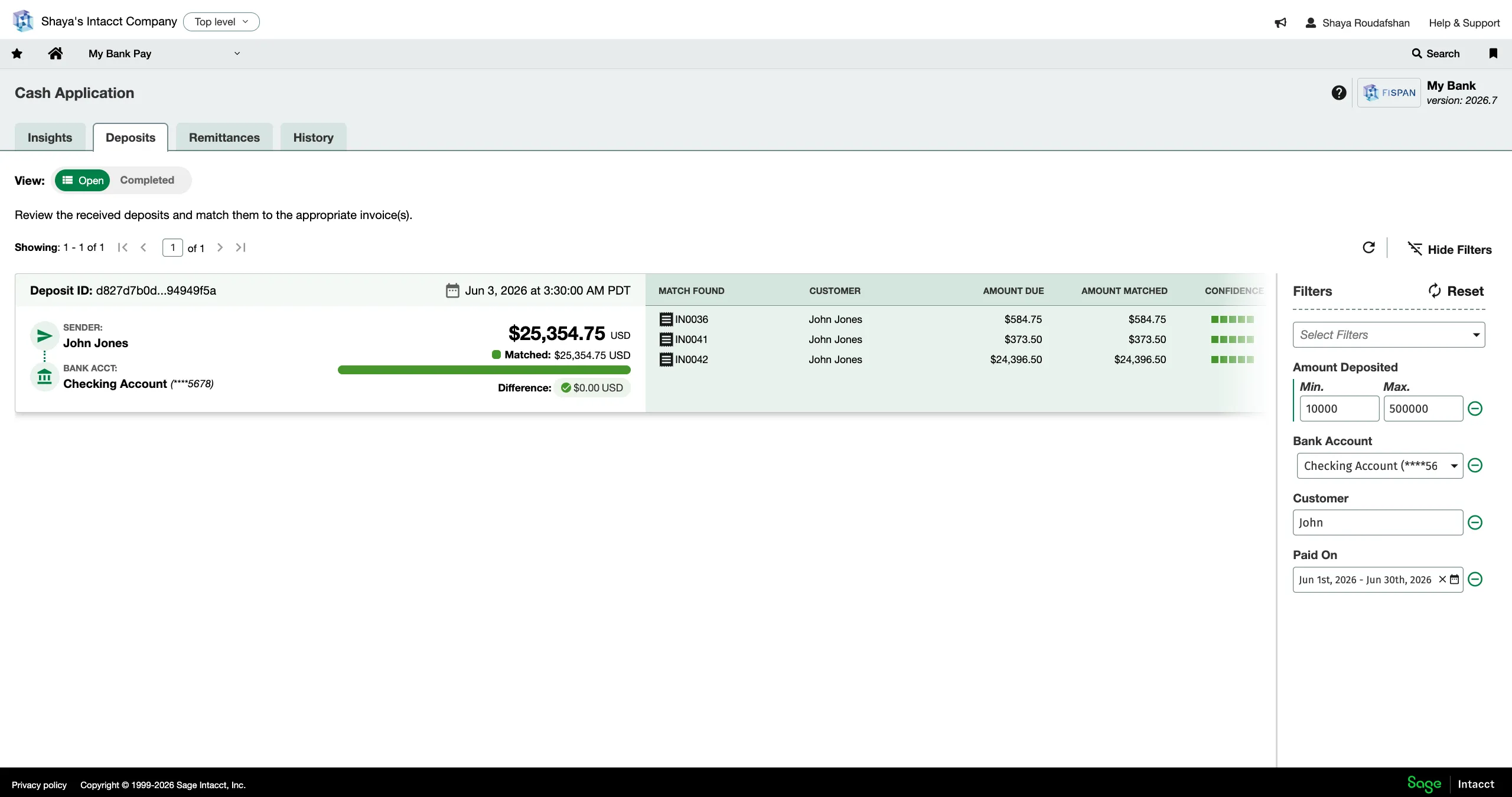Click the Sage Intacct footer logo
Screen dimensions: 1512x797
[1451, 784]
